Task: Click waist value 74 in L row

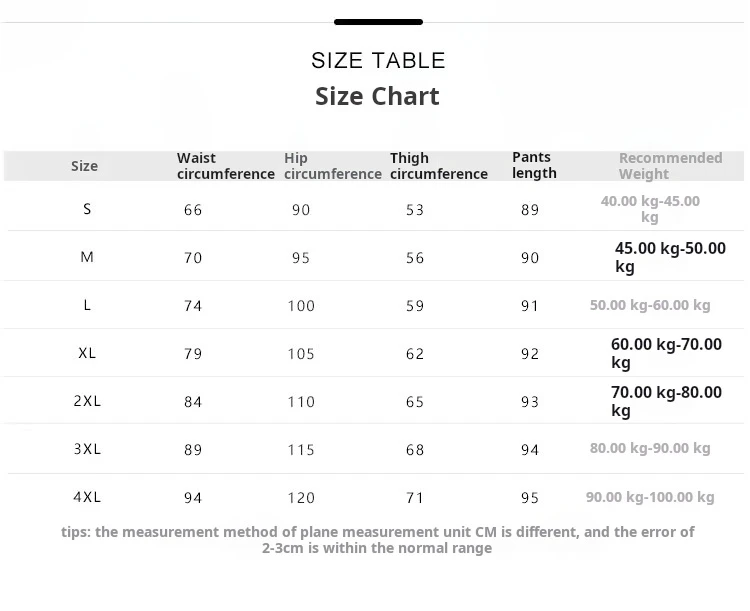Action: (x=193, y=306)
